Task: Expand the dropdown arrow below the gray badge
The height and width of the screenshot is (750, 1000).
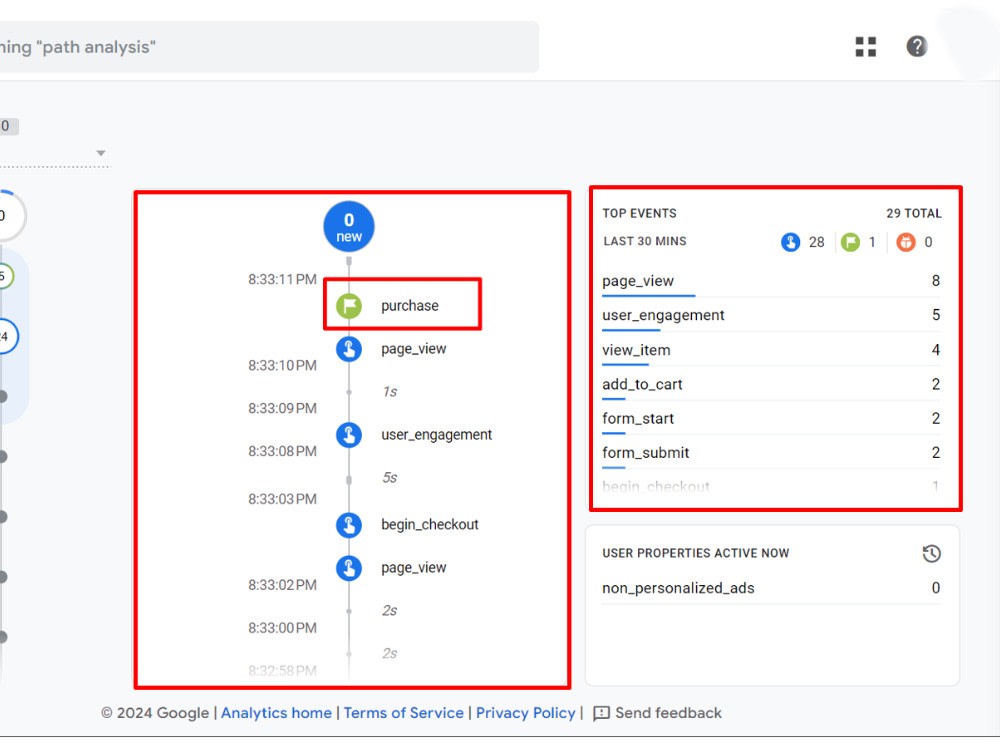Action: click(x=101, y=153)
